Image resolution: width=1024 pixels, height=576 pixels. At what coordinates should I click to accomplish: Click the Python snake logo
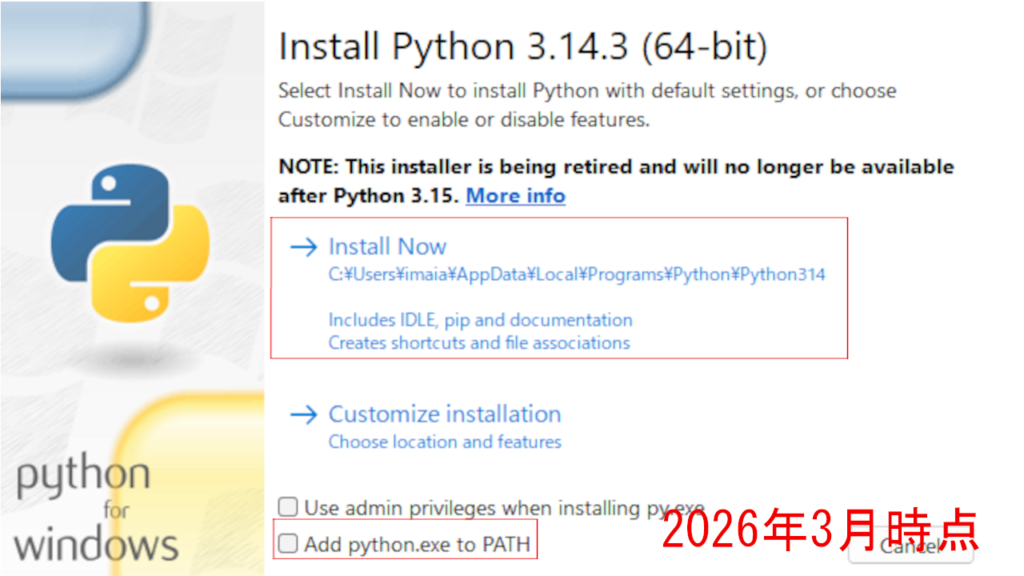coord(130,242)
